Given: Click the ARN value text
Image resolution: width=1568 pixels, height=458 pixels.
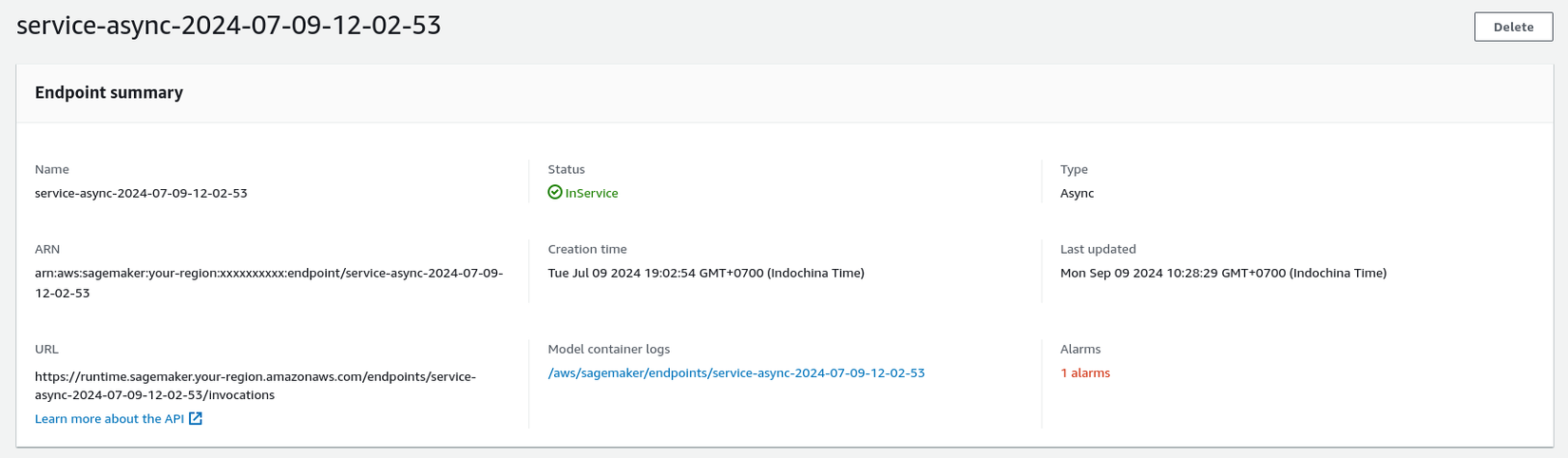Looking at the screenshot, I should [x=269, y=283].
